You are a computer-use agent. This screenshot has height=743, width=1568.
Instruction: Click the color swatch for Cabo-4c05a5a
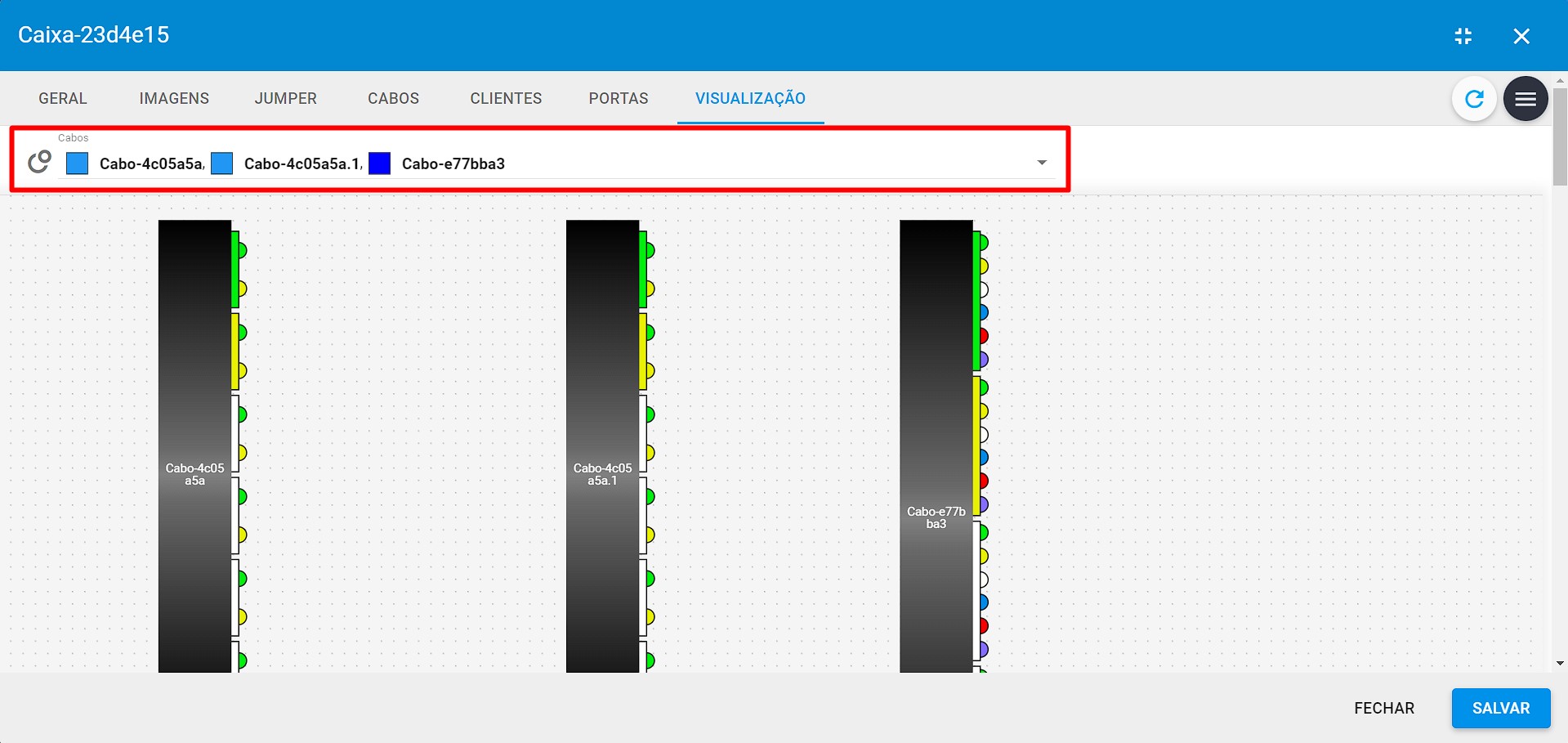click(78, 163)
